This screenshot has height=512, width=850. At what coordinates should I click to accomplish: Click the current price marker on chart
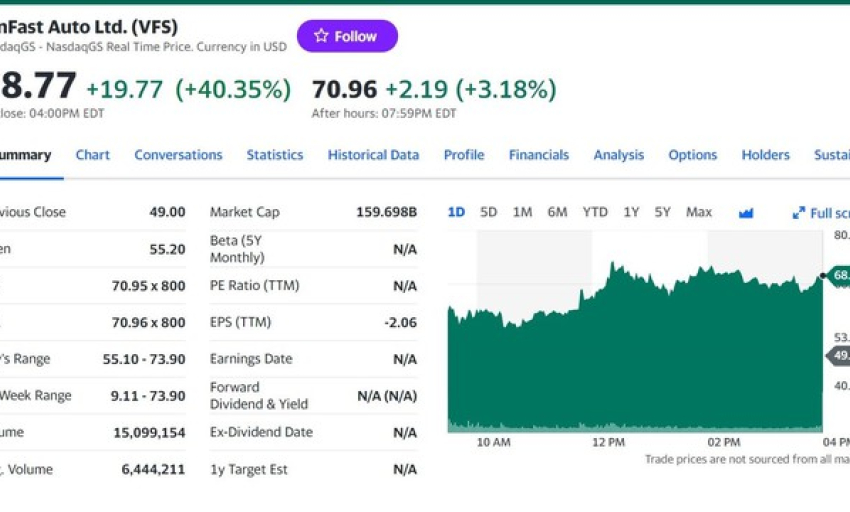point(836,275)
